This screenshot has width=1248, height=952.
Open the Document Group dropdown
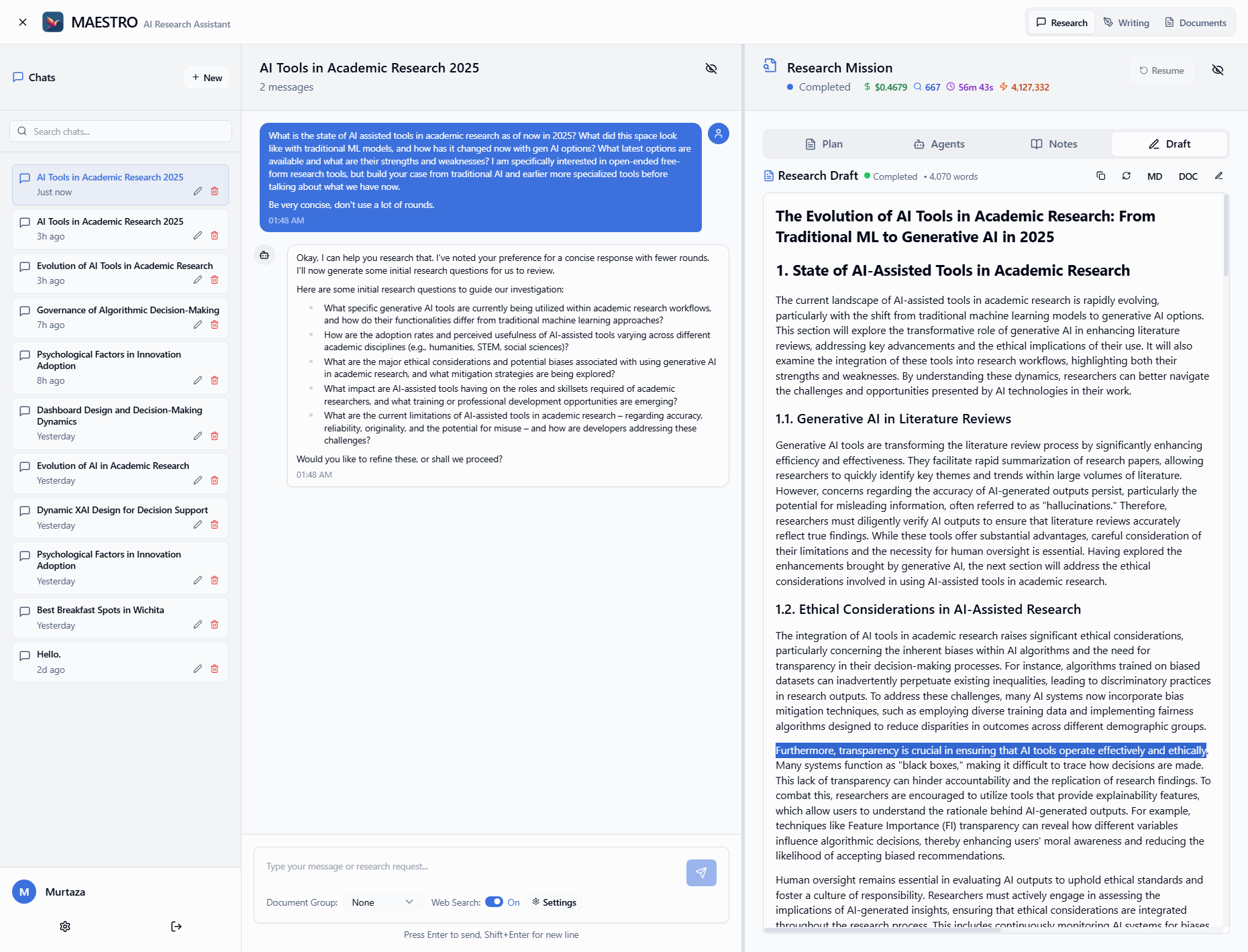click(x=382, y=902)
